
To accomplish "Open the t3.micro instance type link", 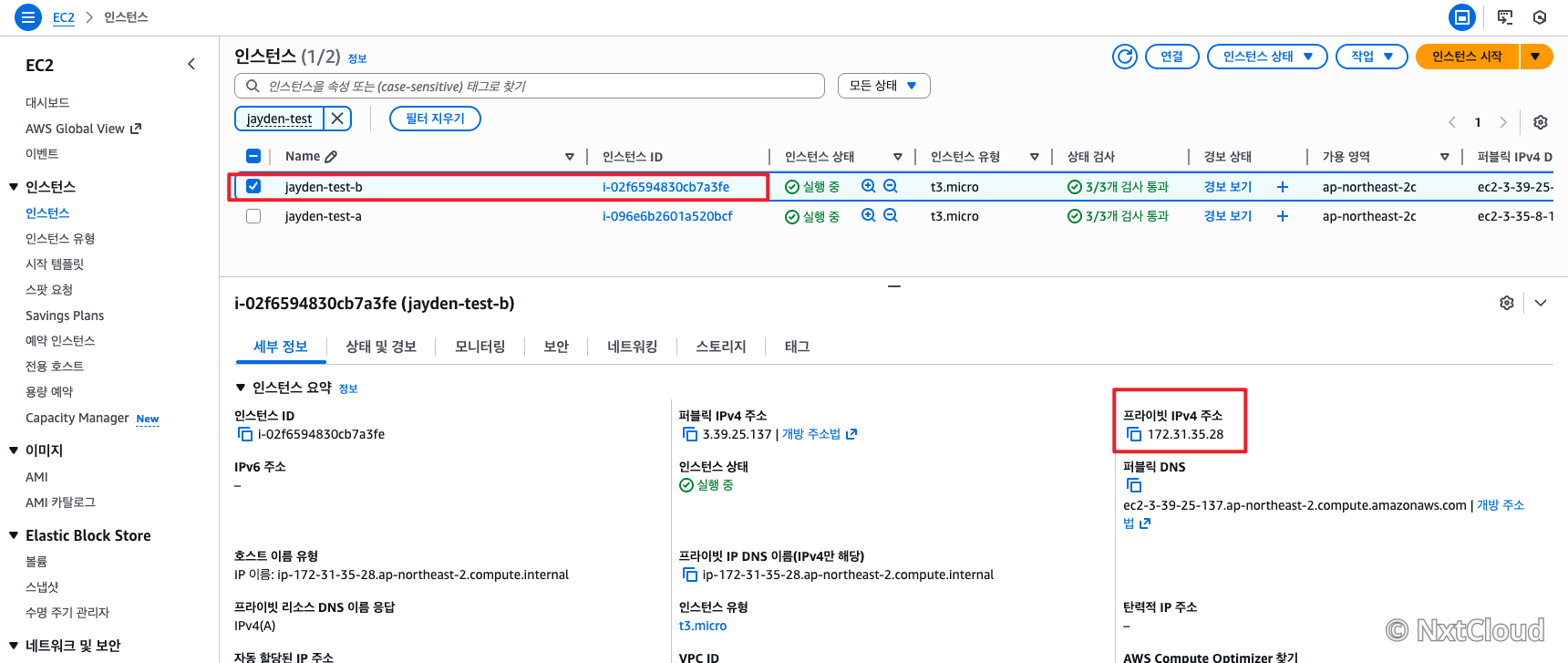I will click(x=703, y=626).
